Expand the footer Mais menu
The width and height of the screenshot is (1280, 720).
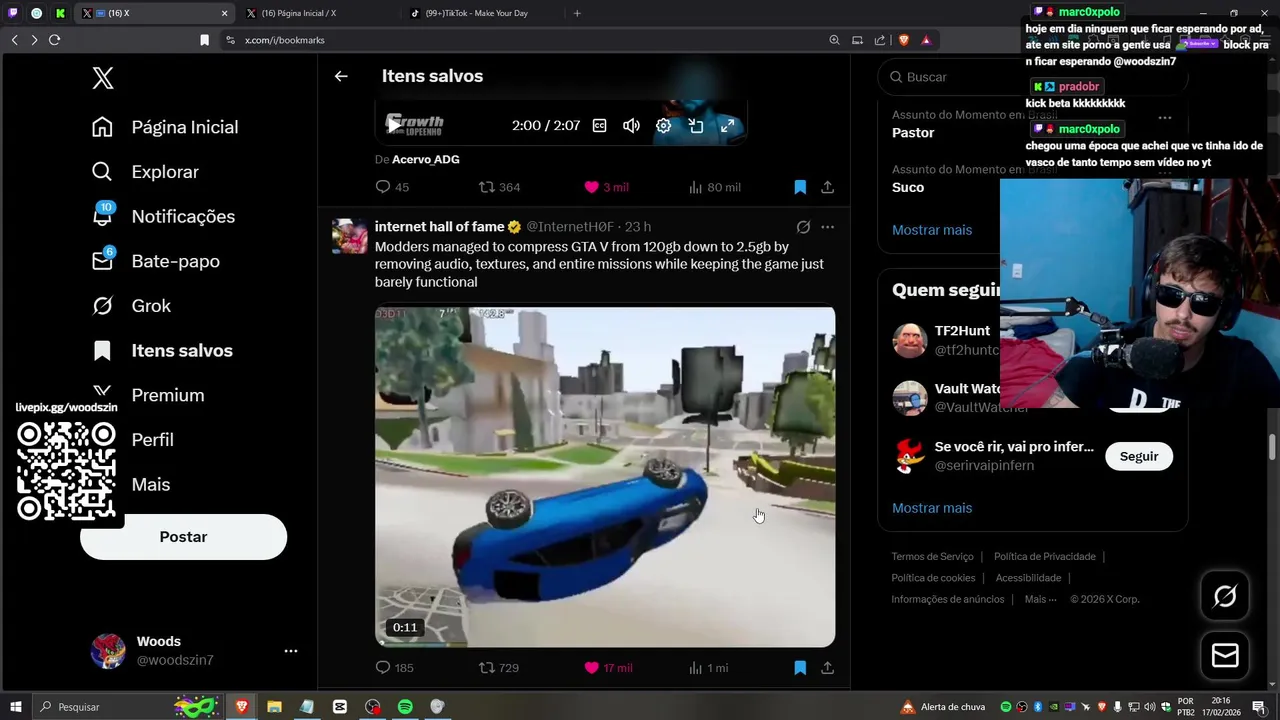[x=1039, y=599]
